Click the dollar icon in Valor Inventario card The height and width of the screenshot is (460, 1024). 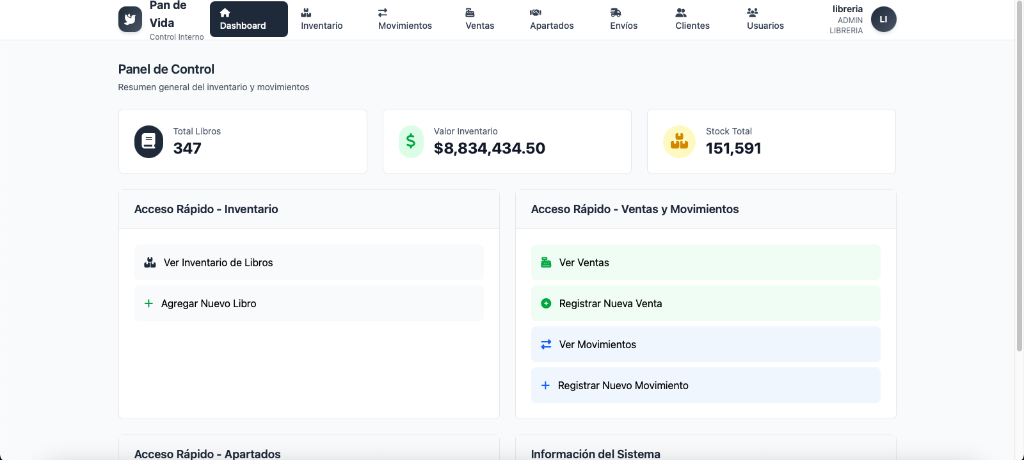[x=411, y=141]
